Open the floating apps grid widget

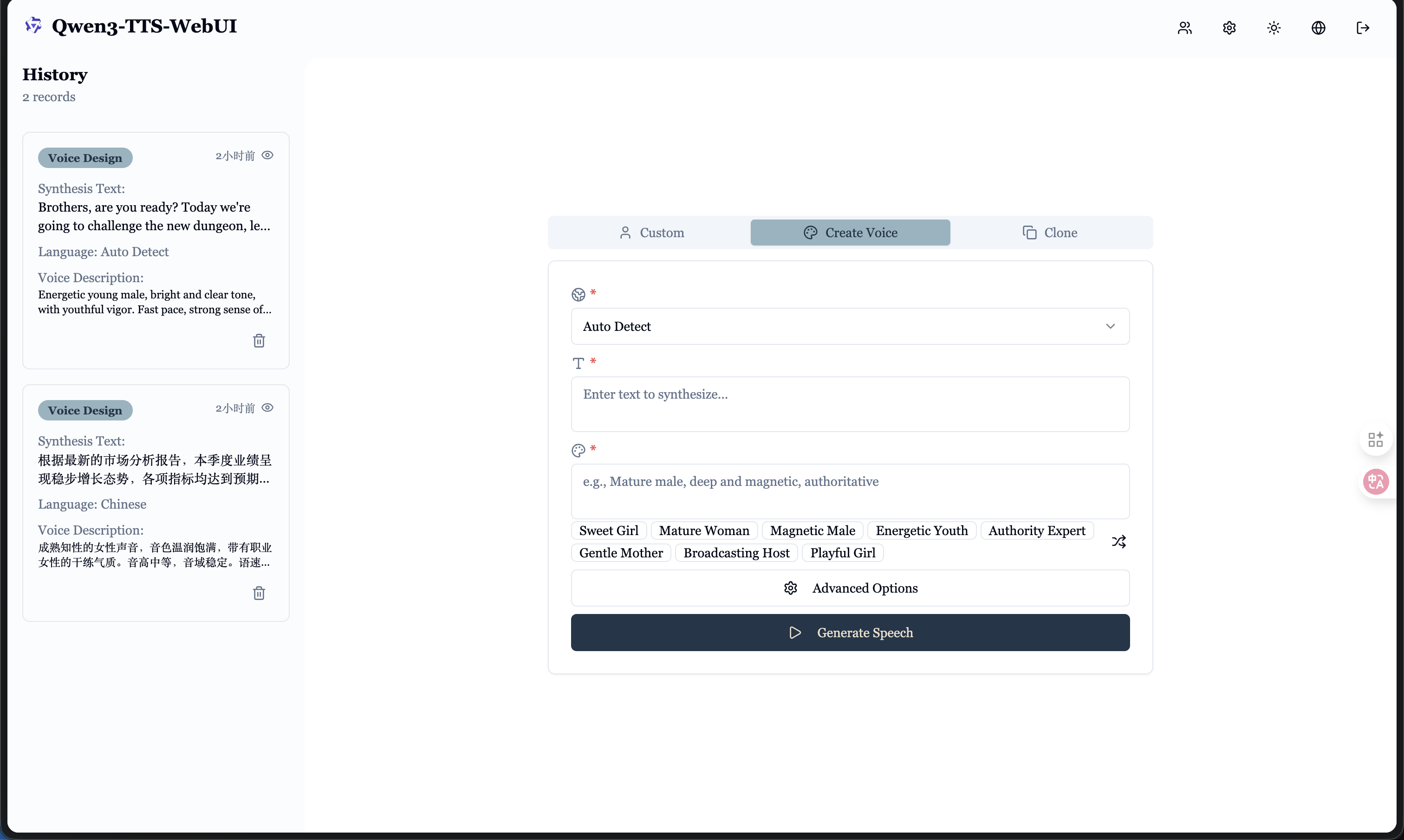tap(1376, 439)
